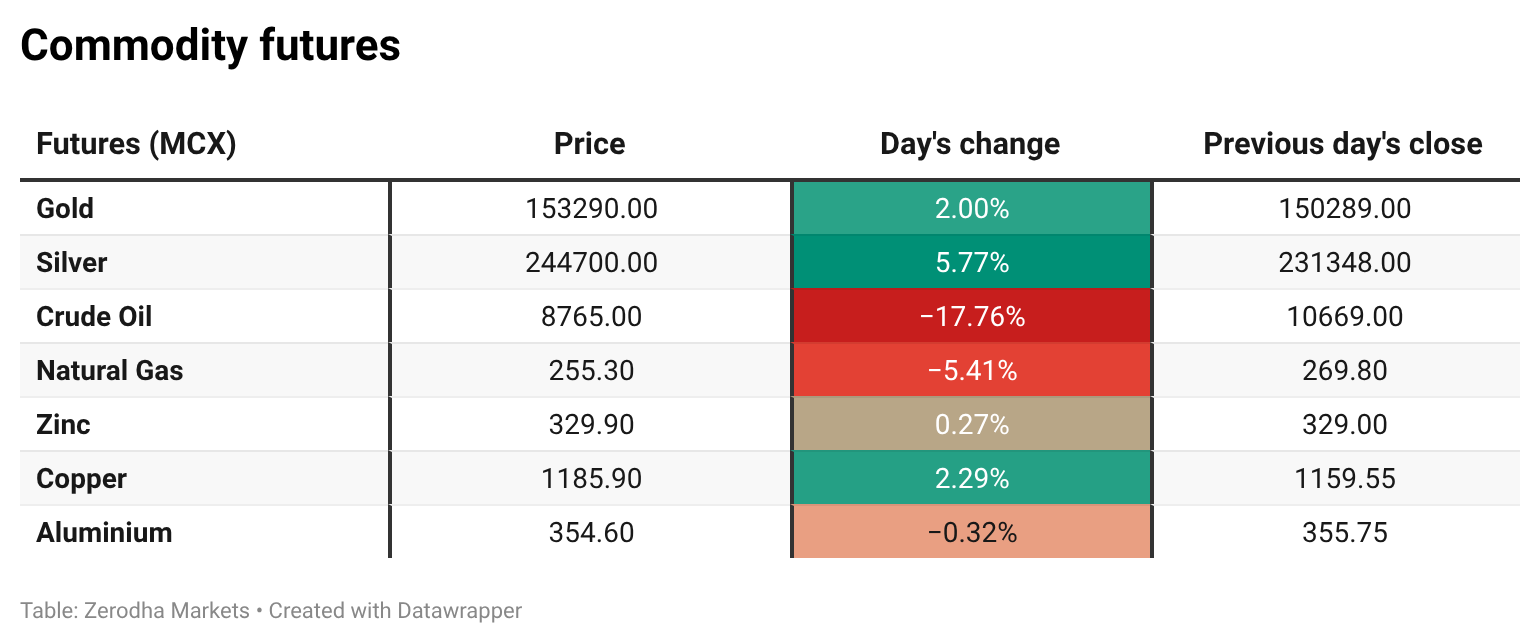The height and width of the screenshot is (644, 1540).
Task: Select the "Futures (MCX)" column header
Action: 136,144
